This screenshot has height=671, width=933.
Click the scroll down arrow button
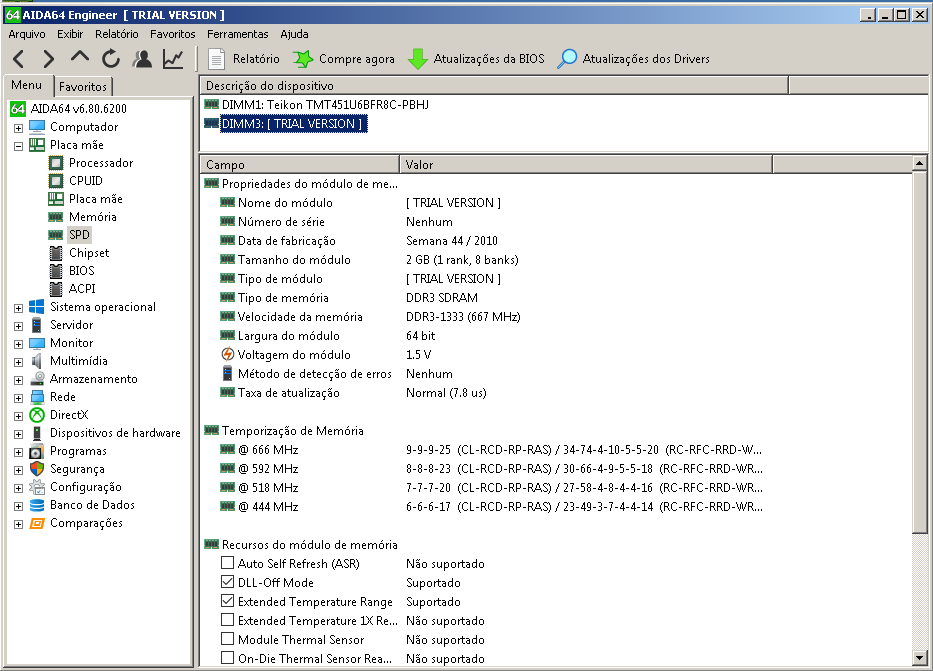pos(919,658)
